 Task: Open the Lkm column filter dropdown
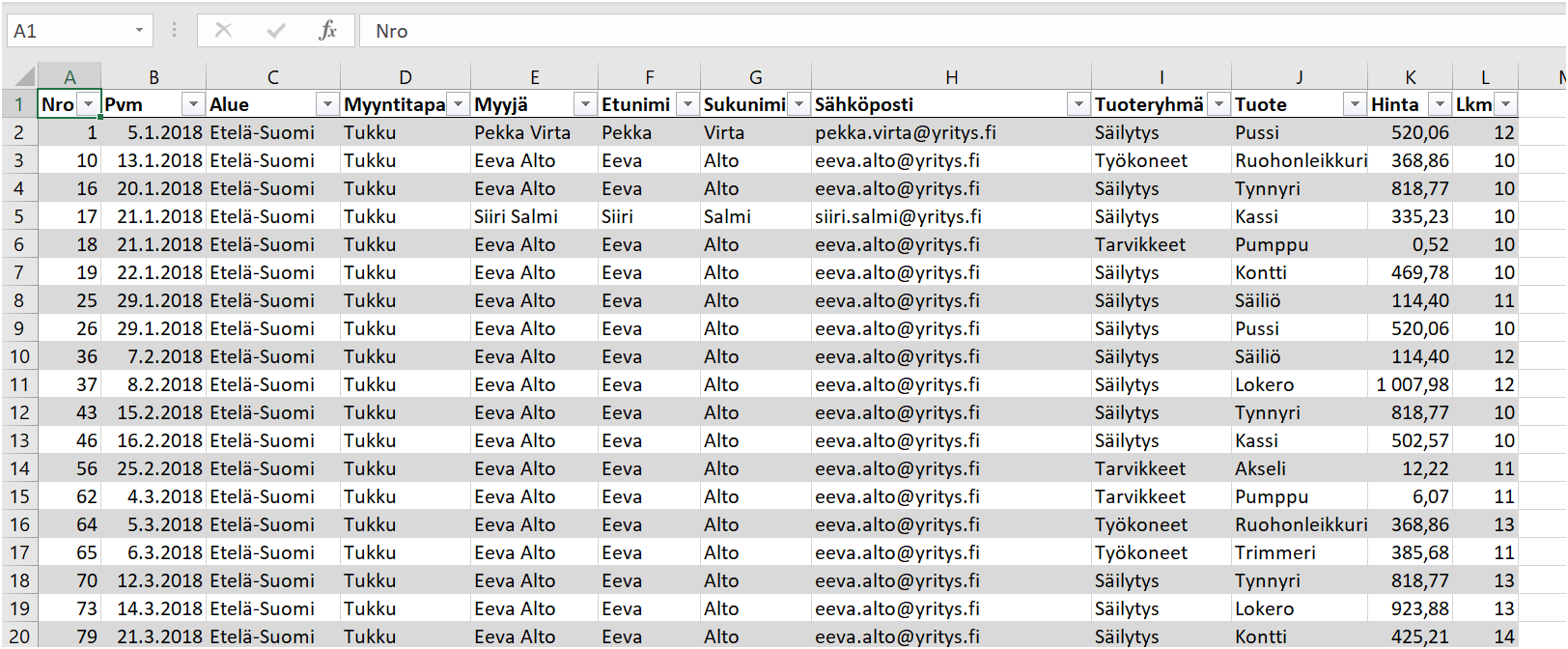[x=1505, y=104]
